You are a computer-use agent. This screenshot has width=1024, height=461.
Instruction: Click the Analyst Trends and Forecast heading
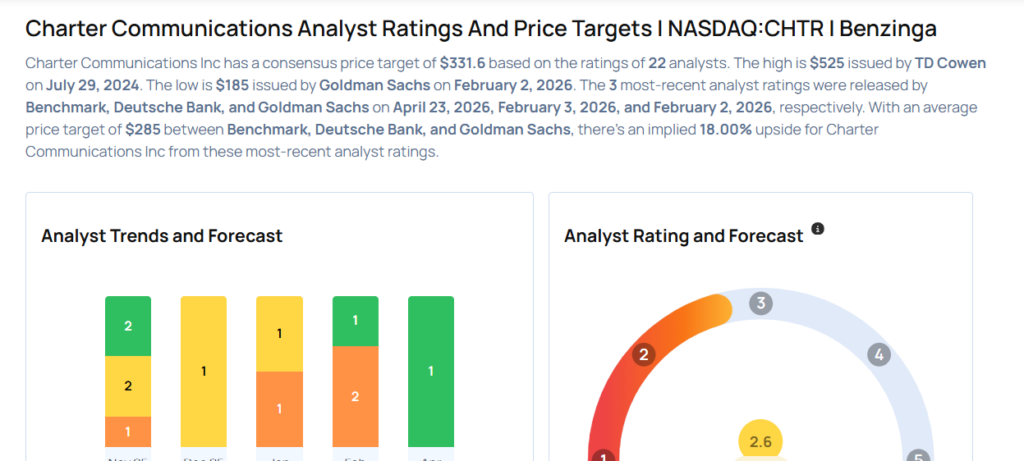click(x=161, y=236)
